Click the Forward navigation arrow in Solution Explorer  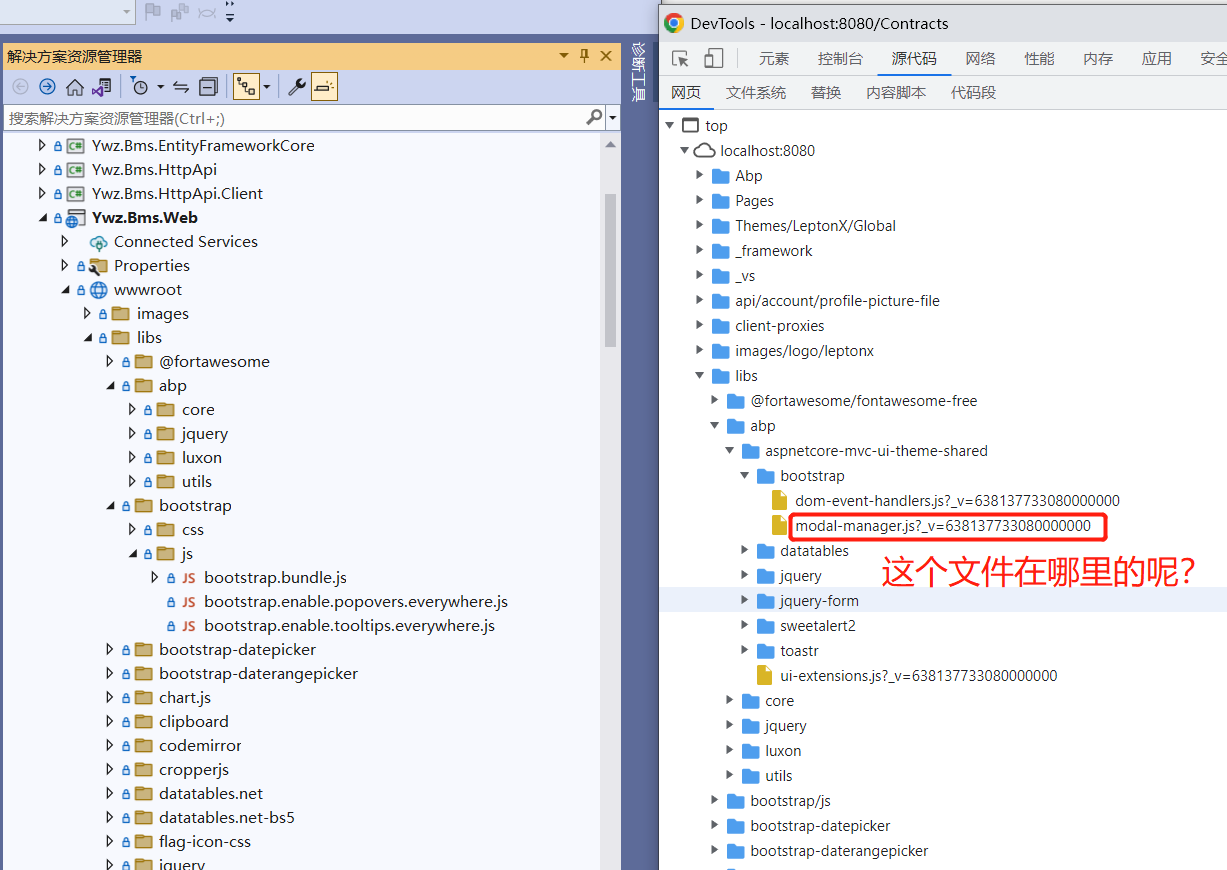tap(47, 87)
